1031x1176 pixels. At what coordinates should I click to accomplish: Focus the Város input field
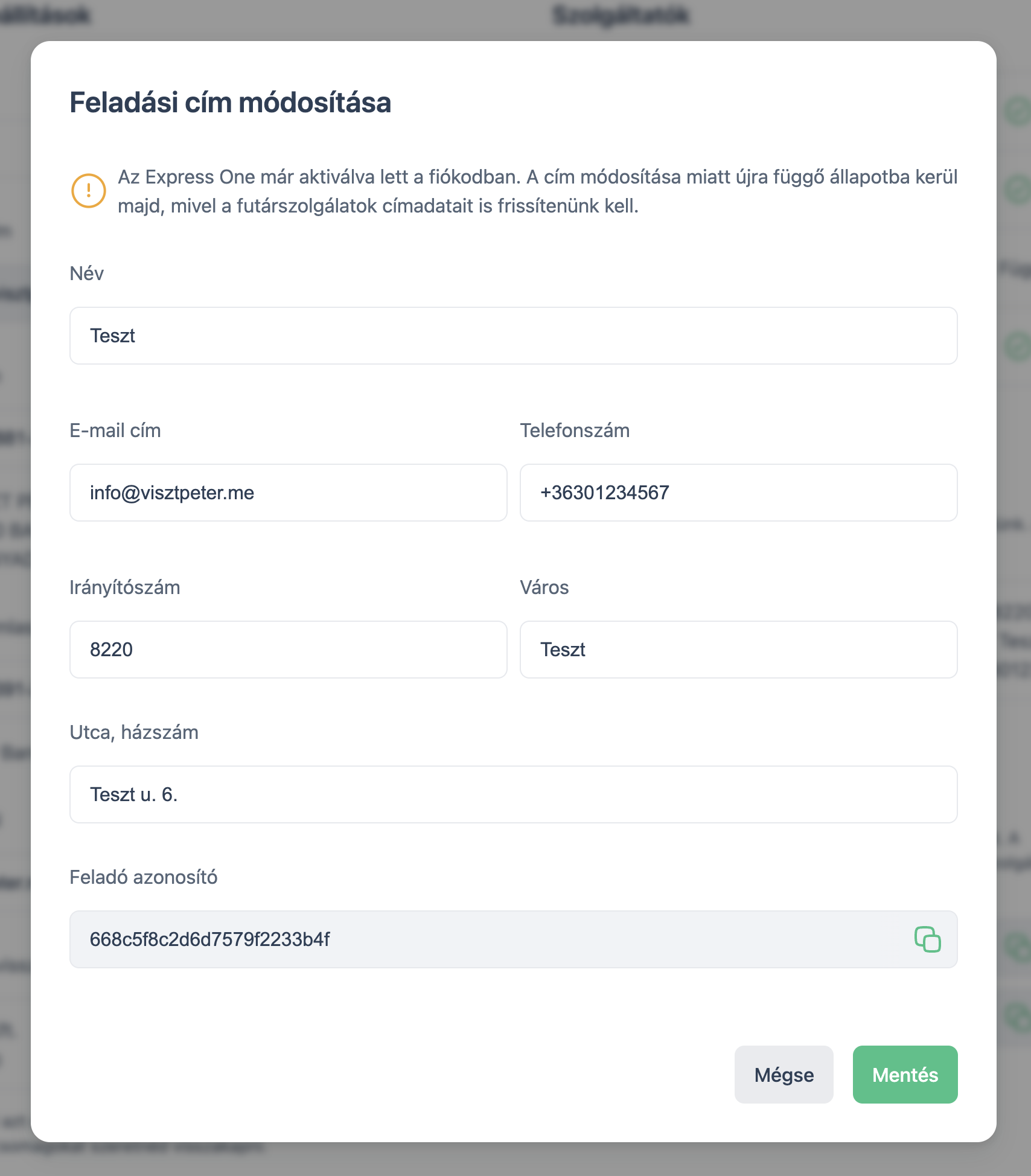[738, 650]
